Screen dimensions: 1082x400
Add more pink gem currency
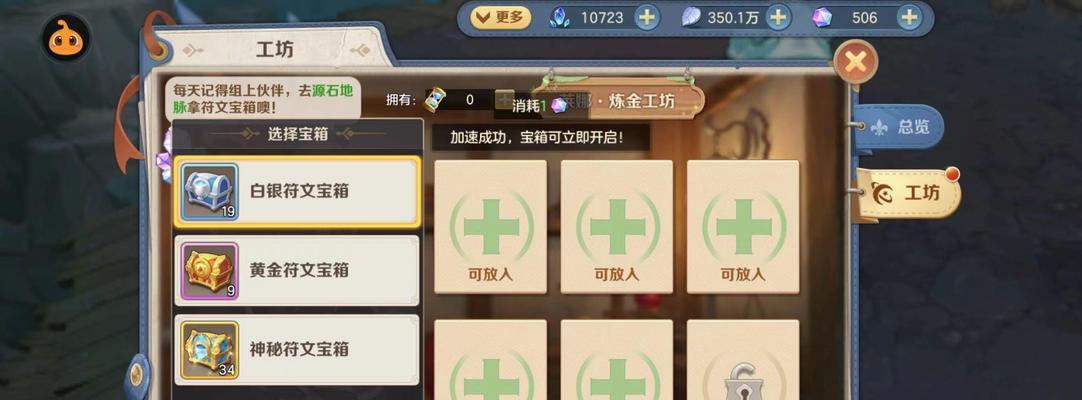(909, 18)
